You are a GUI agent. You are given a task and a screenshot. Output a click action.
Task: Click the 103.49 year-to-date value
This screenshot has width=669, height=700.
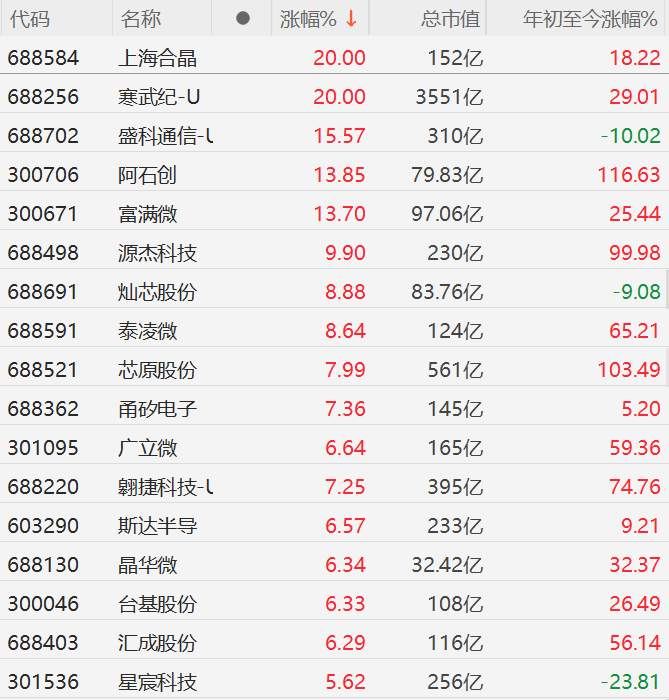click(629, 370)
